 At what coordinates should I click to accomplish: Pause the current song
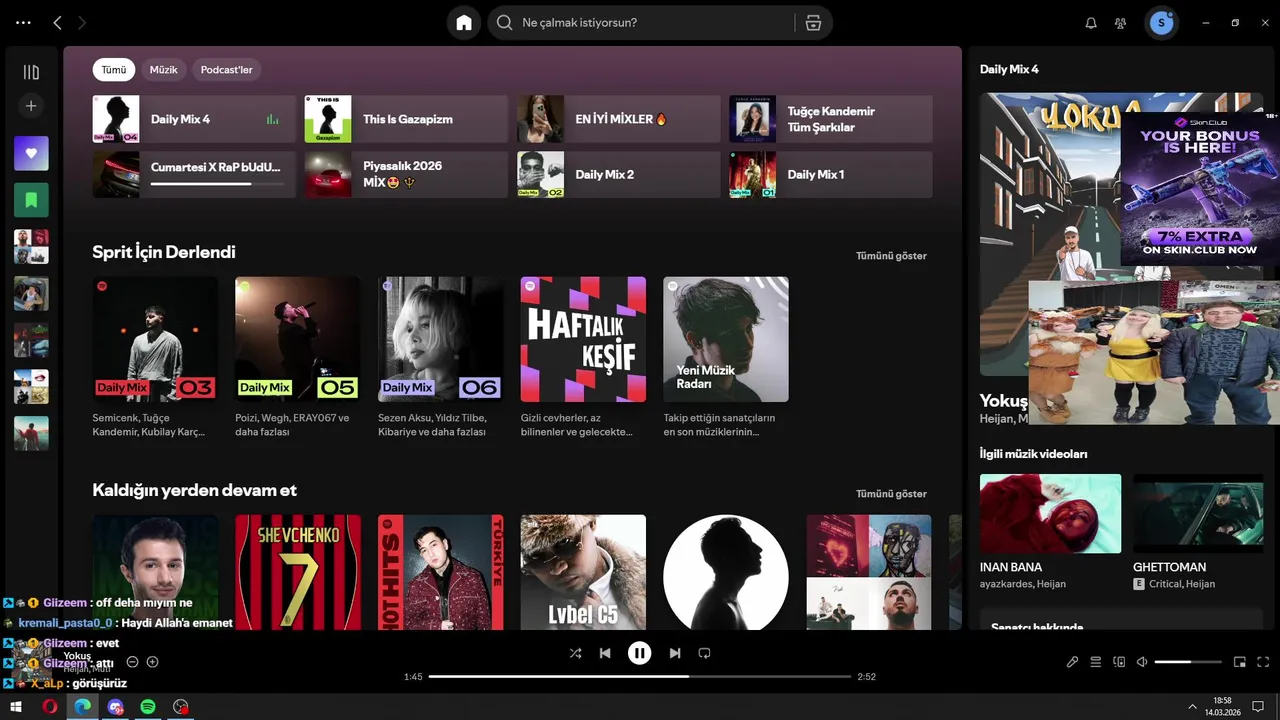(x=640, y=653)
